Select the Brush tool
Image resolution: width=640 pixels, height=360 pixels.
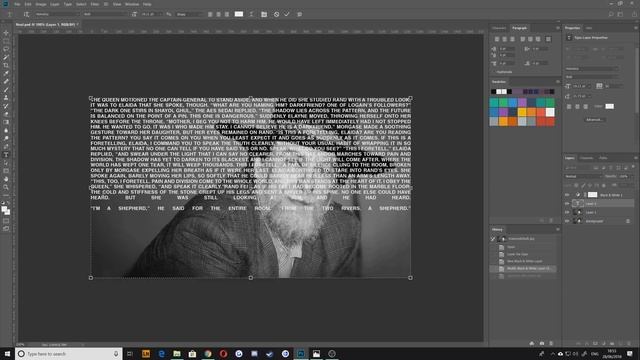coord(6,90)
